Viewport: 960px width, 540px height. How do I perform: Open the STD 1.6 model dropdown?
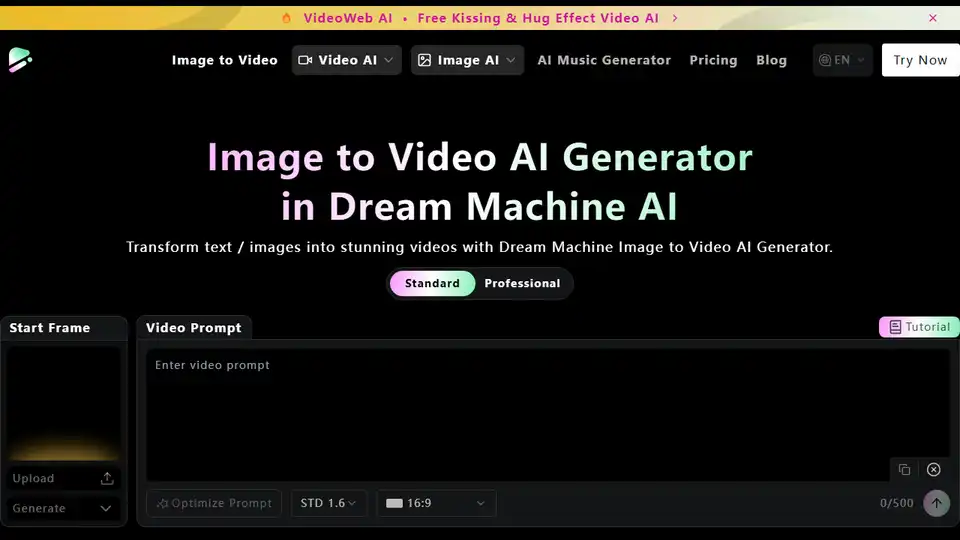click(x=328, y=503)
